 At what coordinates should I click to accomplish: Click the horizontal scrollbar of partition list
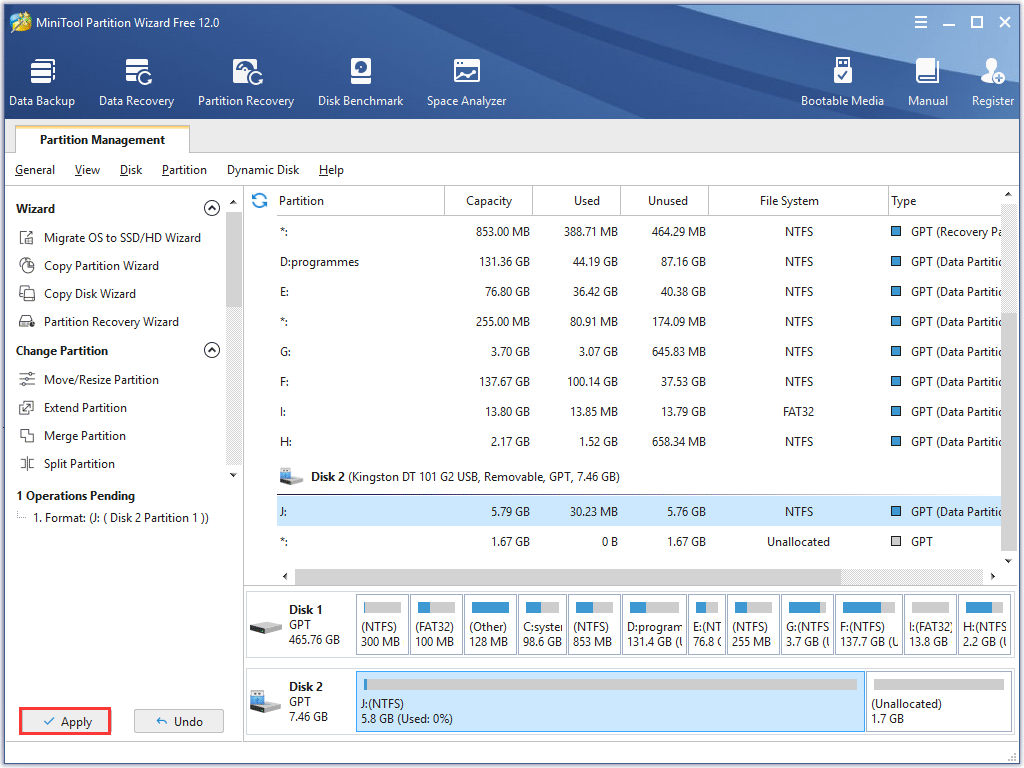click(568, 577)
